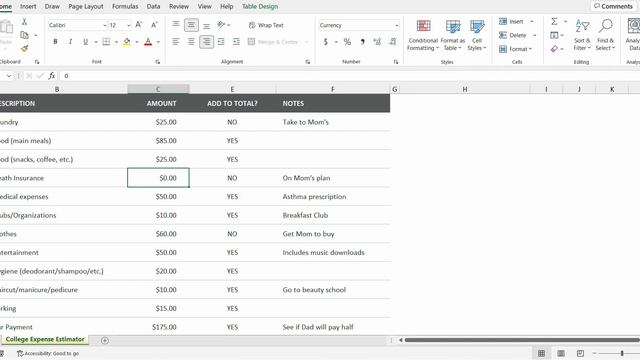Apply red font color
This screenshot has width=640, height=360.
(148, 42)
